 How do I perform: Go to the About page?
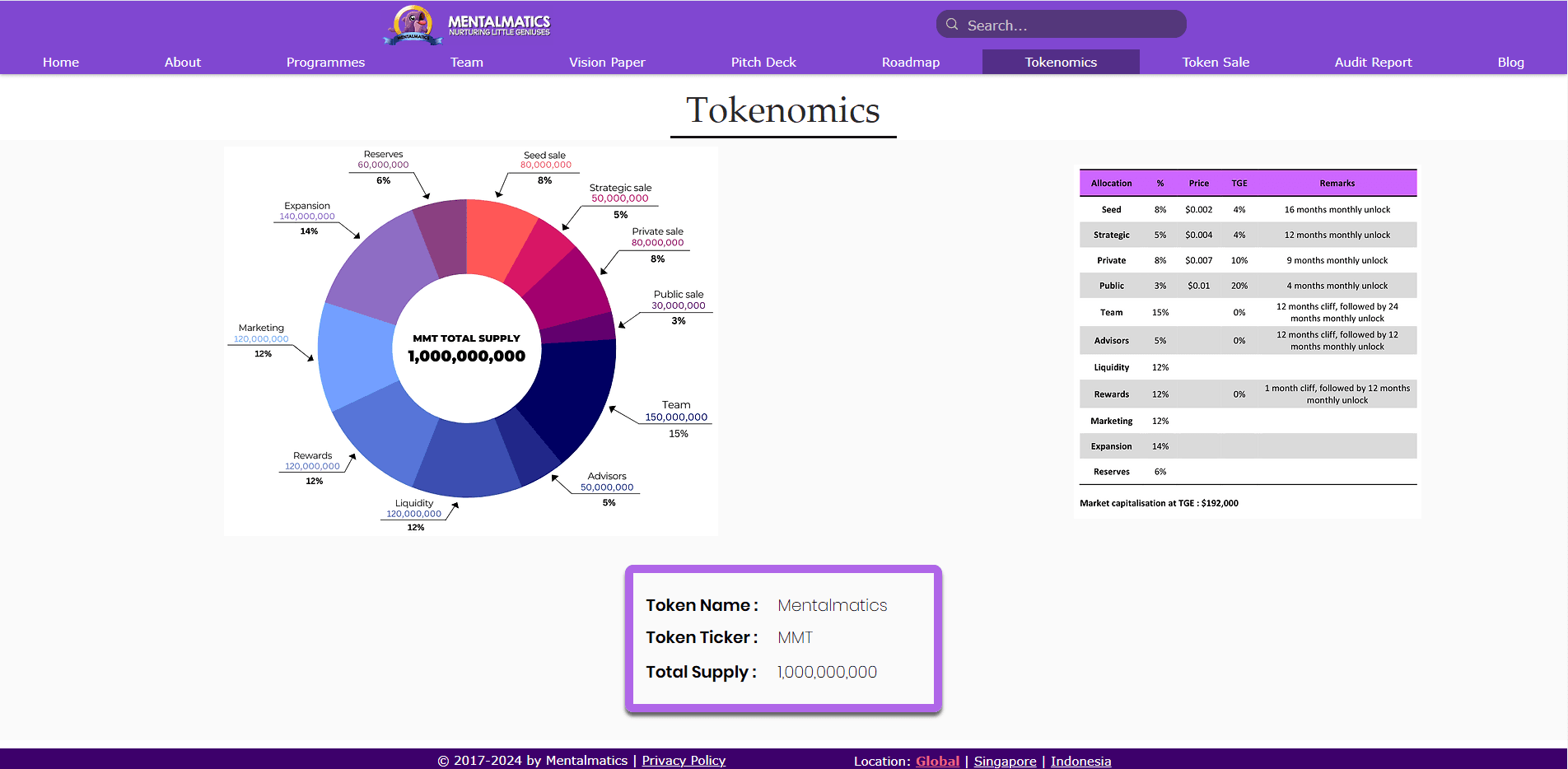point(183,63)
